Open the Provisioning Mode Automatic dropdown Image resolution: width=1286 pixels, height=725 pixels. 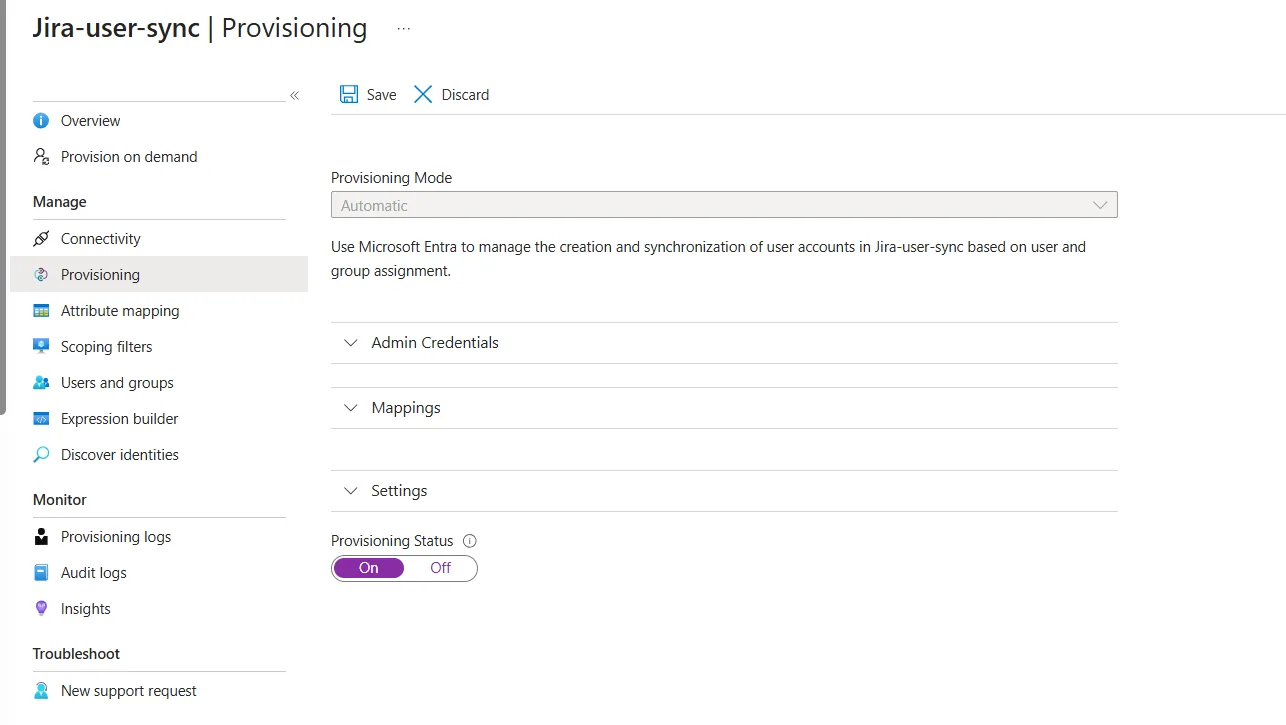(x=724, y=205)
